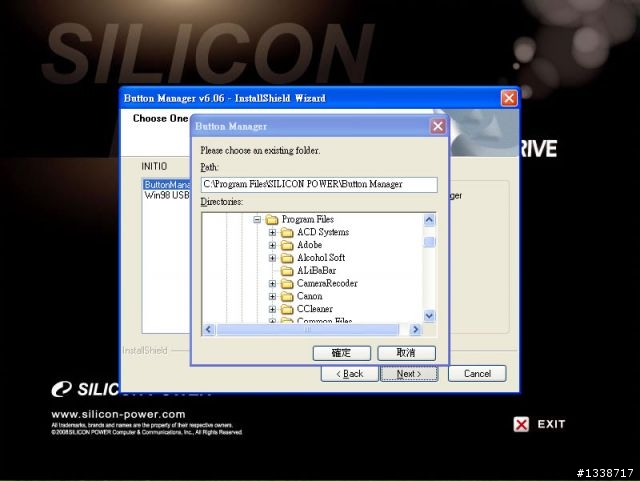Cancel folder selection with 取消 button
This screenshot has width=640, height=481.
(407, 353)
